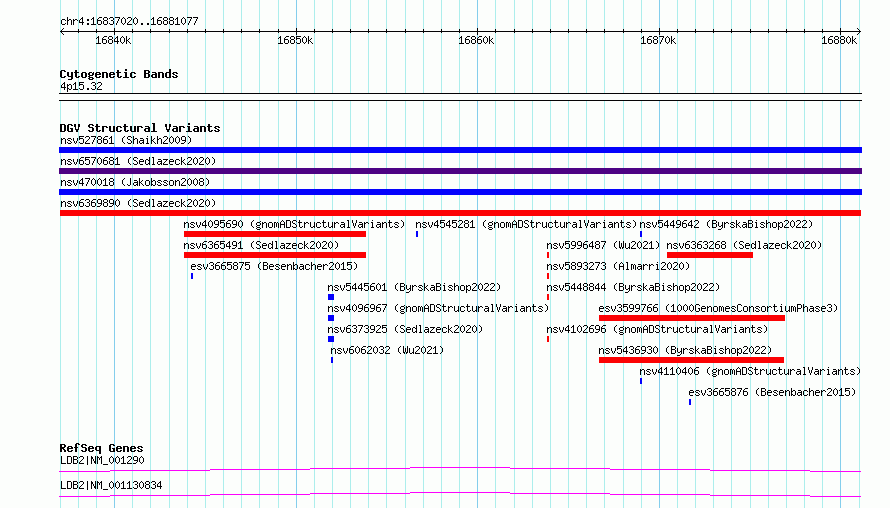Click the red bar under nsv6363268
Image resolution: width=890 pixels, height=508 pixels.
coord(710,255)
